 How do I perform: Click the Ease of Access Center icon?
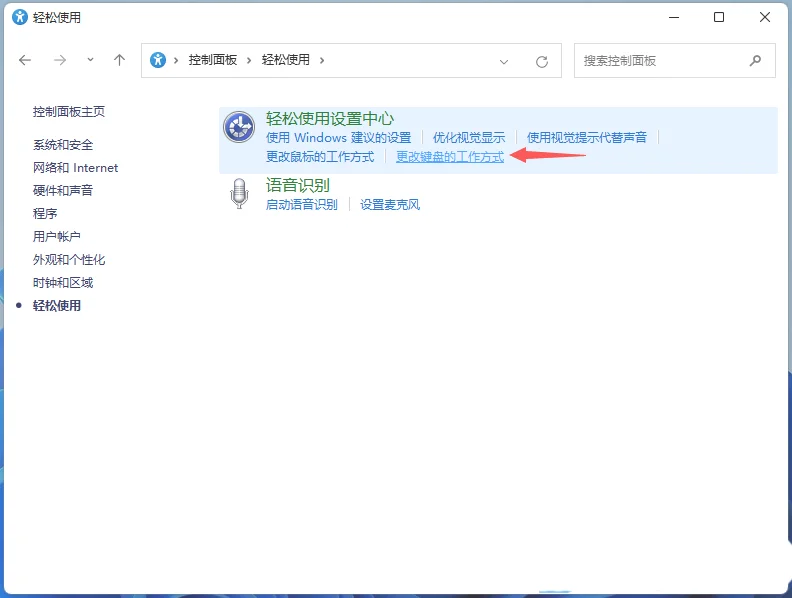point(239,127)
